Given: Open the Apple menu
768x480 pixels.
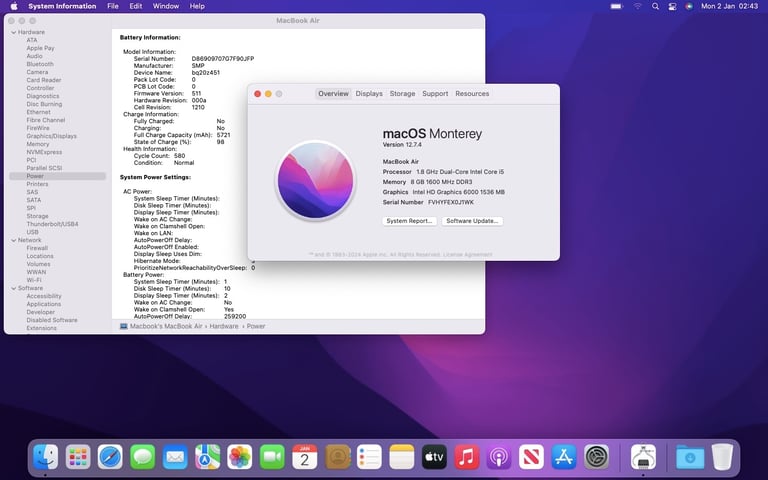Looking at the screenshot, I should pyautogui.click(x=14, y=6).
